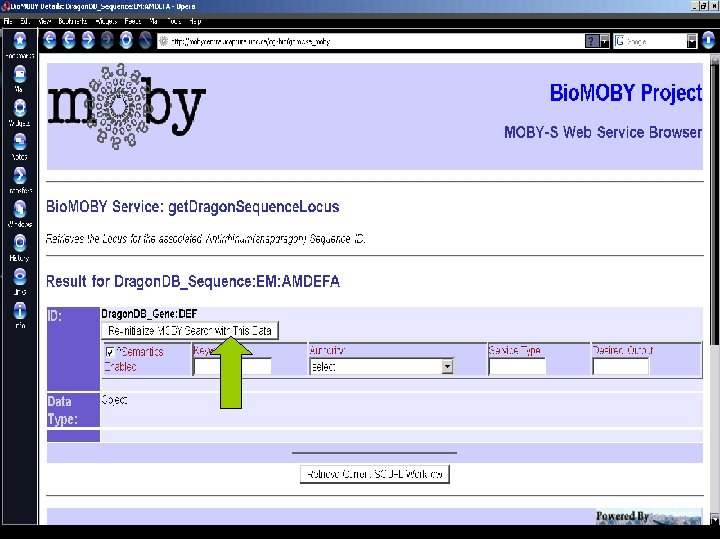Click the question mark button in address bar
The image size is (720, 540).
click(x=591, y=41)
